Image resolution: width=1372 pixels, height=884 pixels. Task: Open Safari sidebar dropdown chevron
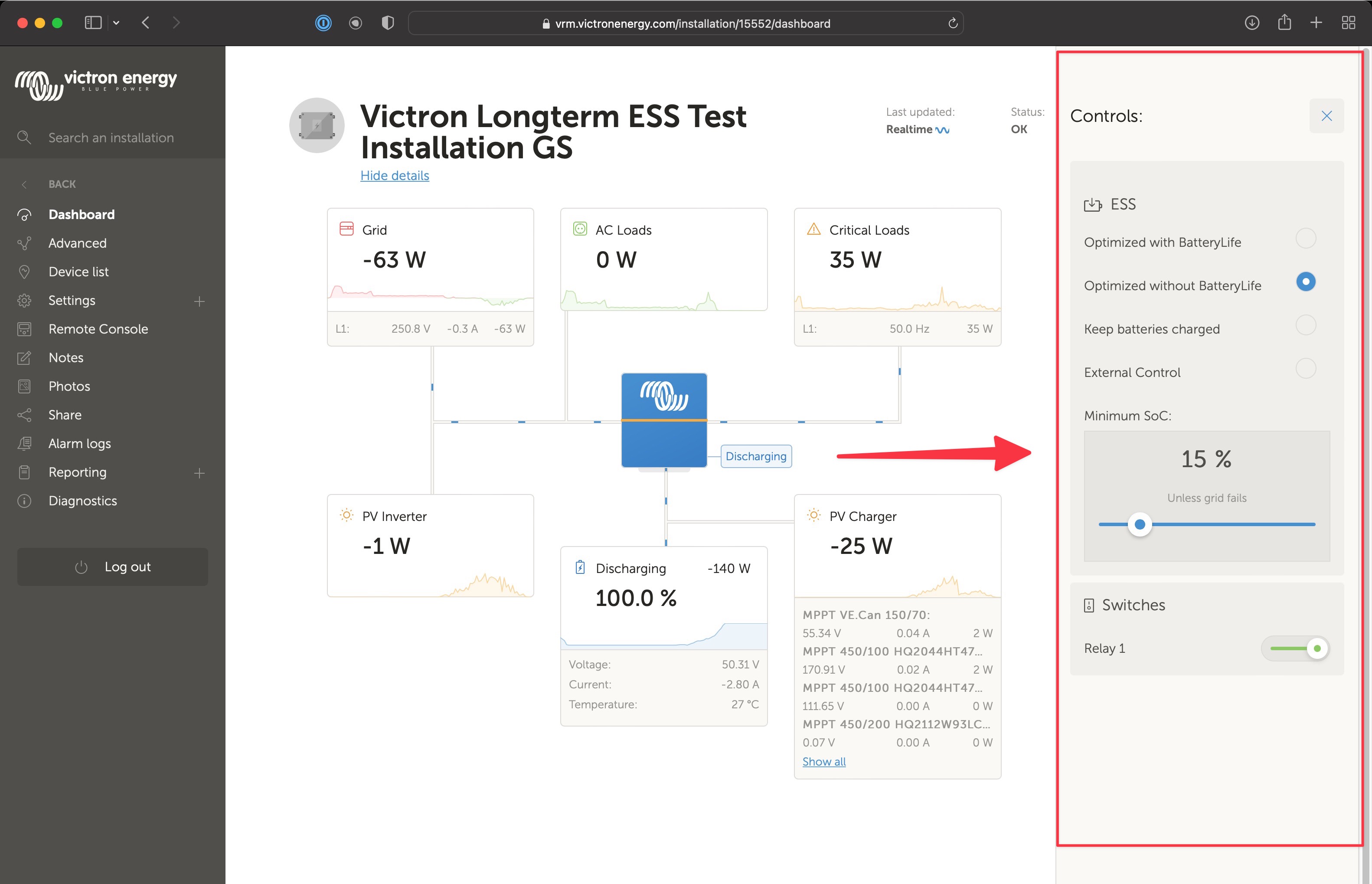click(117, 23)
